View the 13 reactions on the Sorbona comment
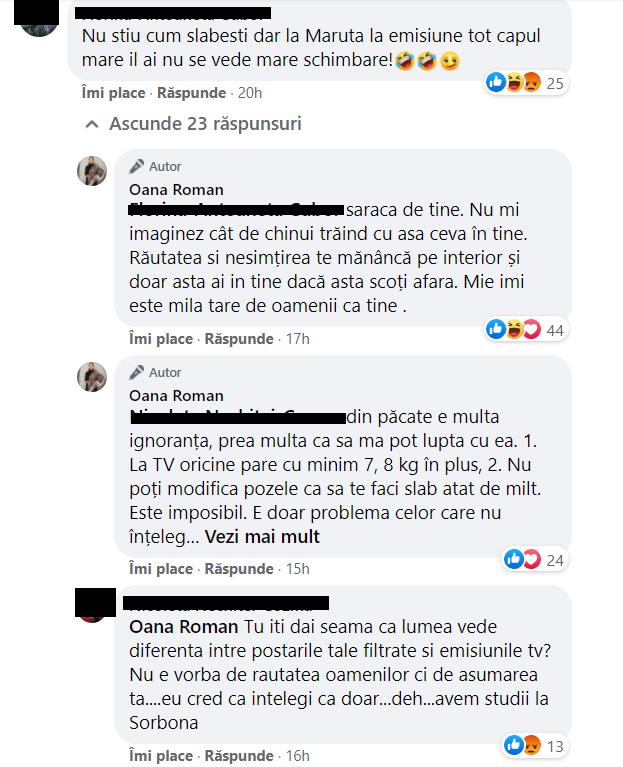 click(x=535, y=745)
